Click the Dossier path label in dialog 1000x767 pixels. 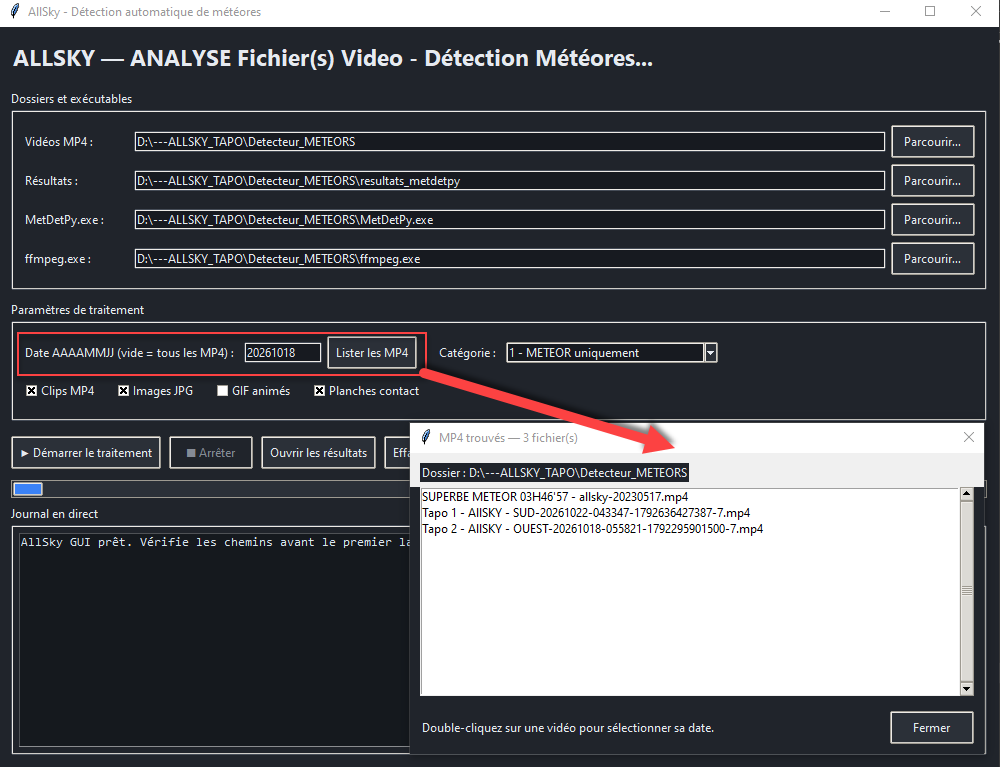pyautogui.click(x=554, y=472)
